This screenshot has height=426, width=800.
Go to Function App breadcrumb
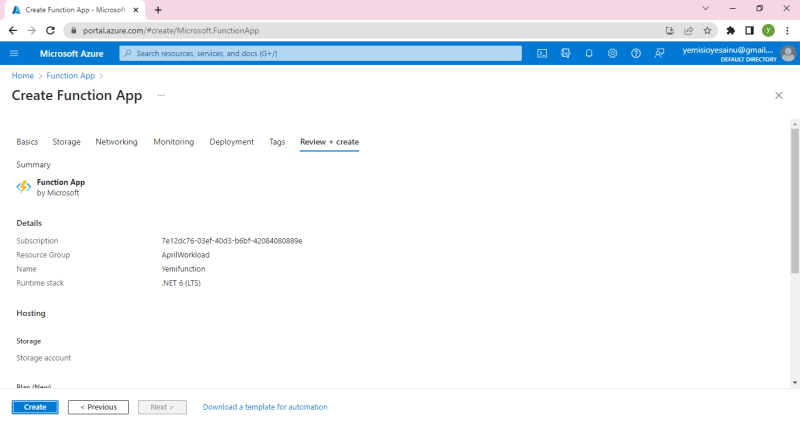tap(70, 76)
